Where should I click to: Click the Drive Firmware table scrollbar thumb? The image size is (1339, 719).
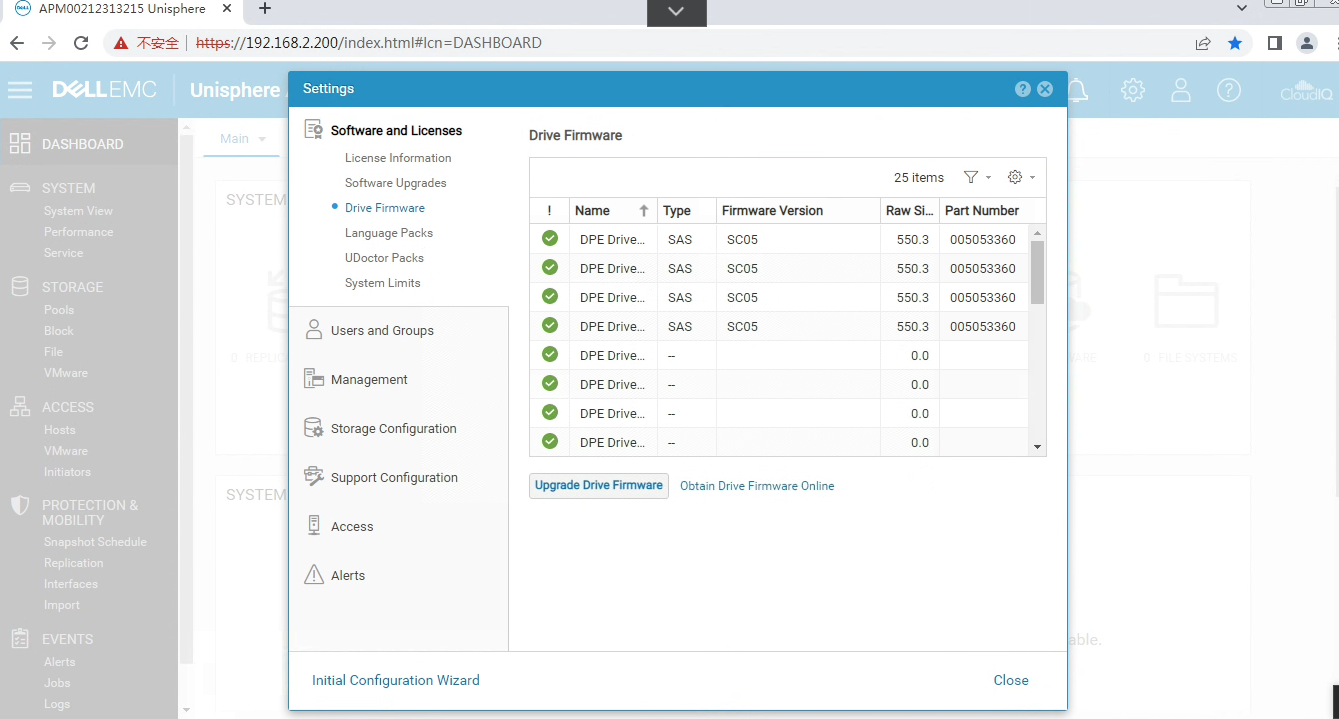click(1037, 271)
